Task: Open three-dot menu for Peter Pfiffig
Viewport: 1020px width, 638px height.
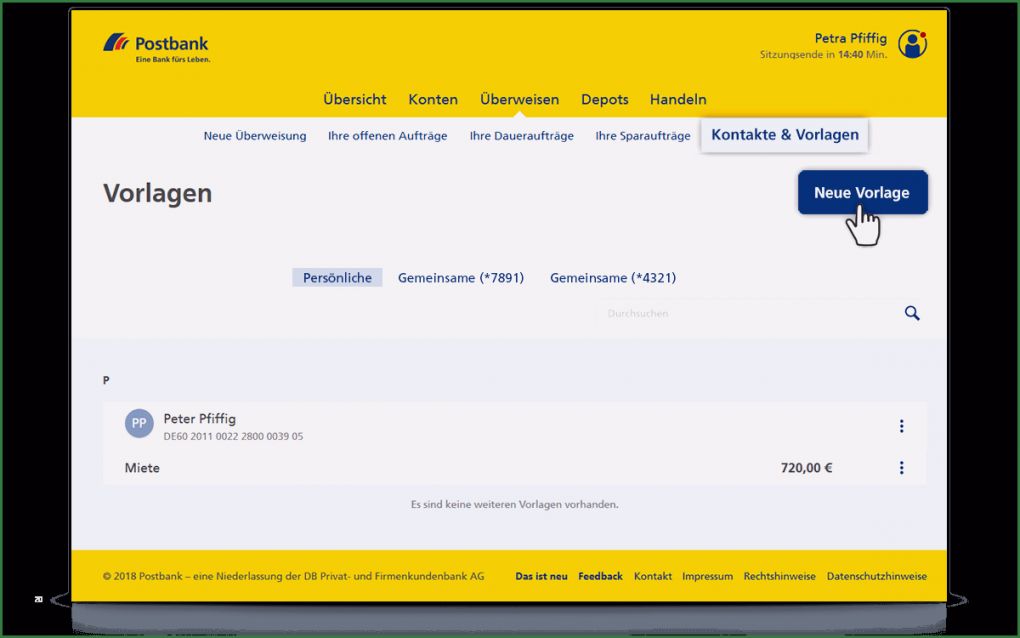Action: click(901, 426)
